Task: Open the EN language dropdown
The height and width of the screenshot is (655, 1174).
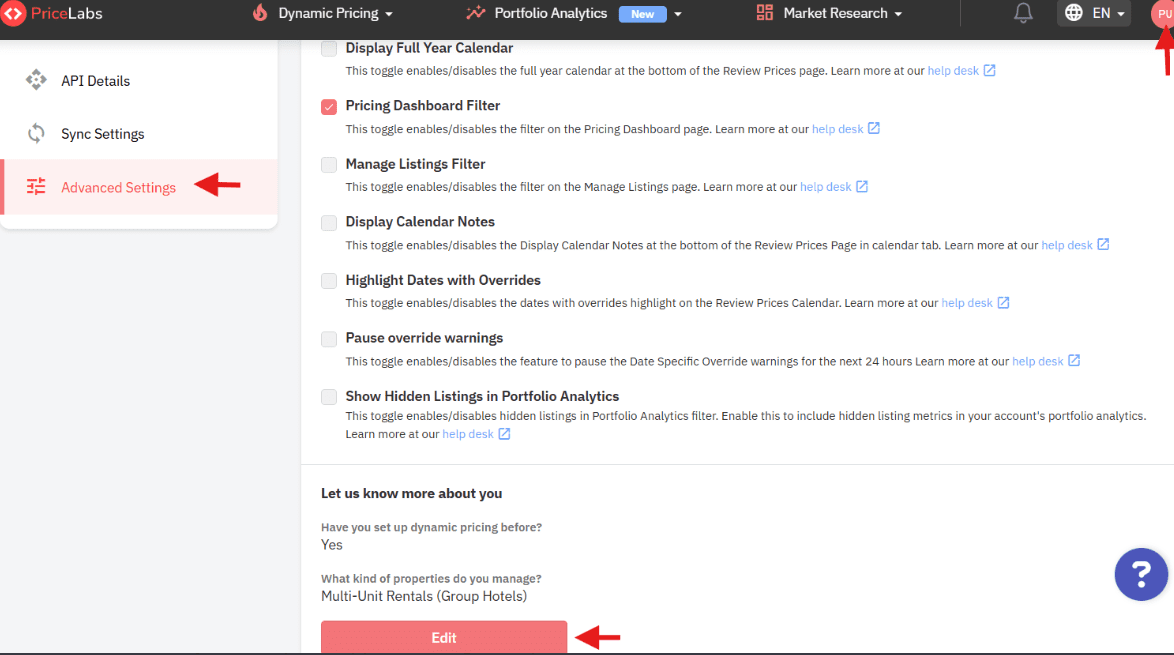Action: (x=1093, y=13)
